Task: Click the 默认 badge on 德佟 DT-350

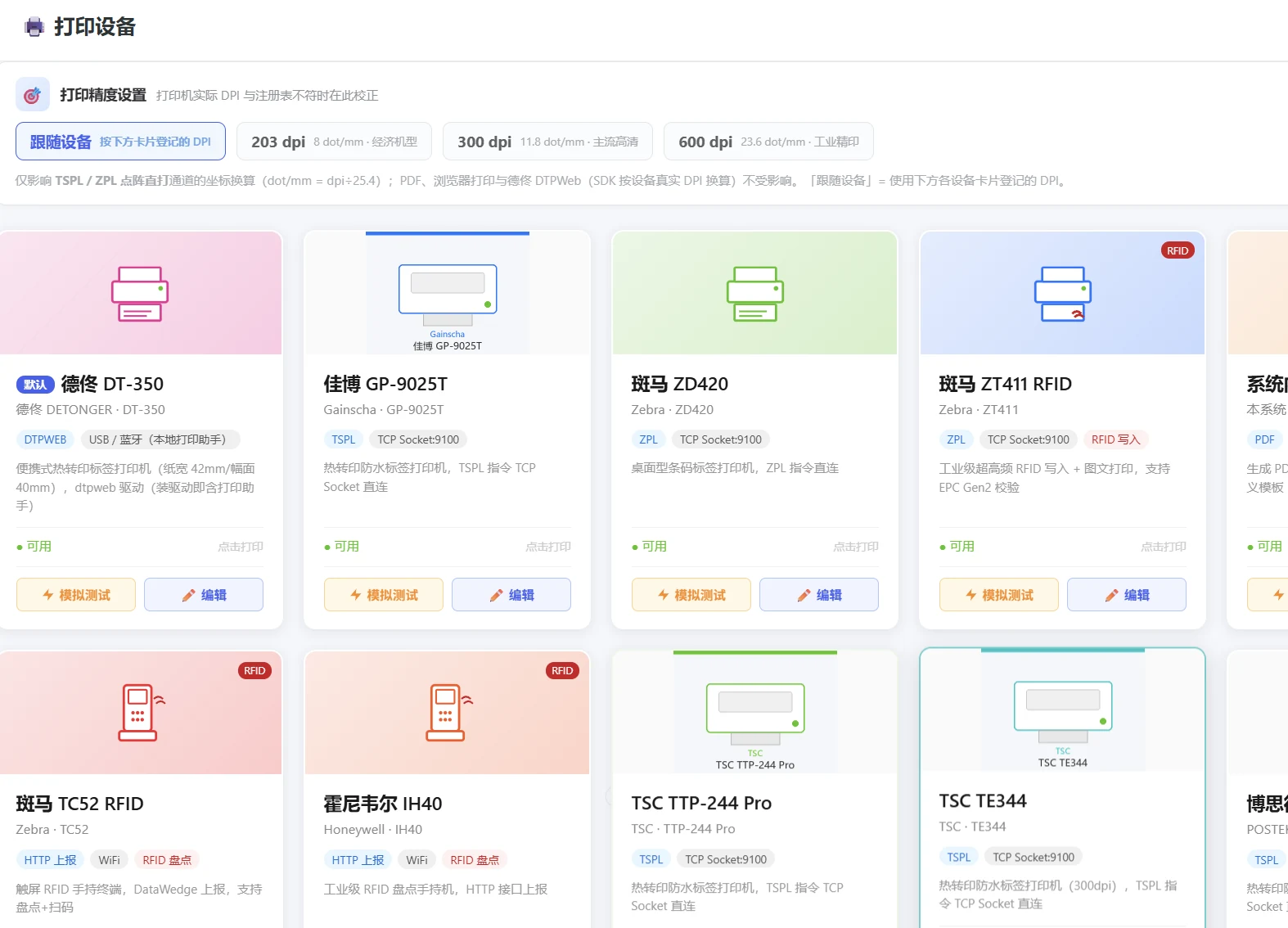Action: click(35, 385)
